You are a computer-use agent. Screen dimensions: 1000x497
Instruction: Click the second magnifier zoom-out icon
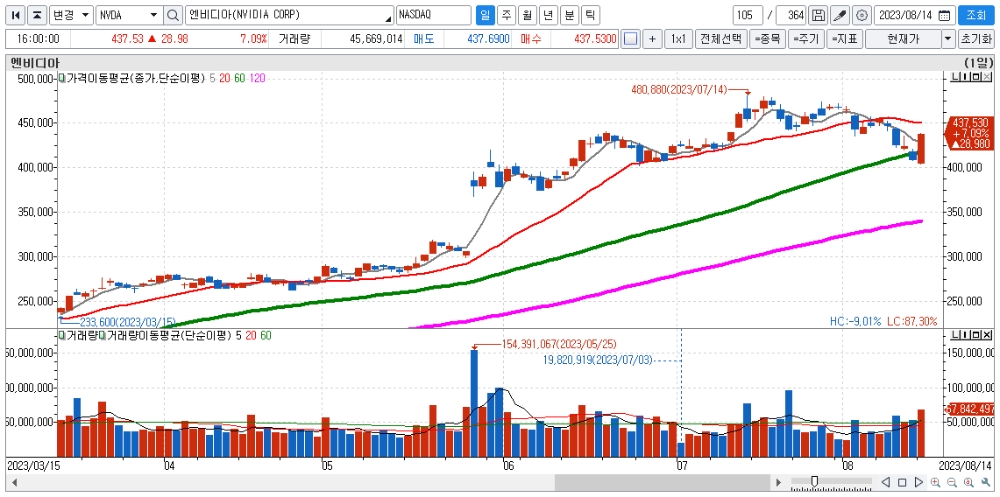pyautogui.click(x=952, y=482)
